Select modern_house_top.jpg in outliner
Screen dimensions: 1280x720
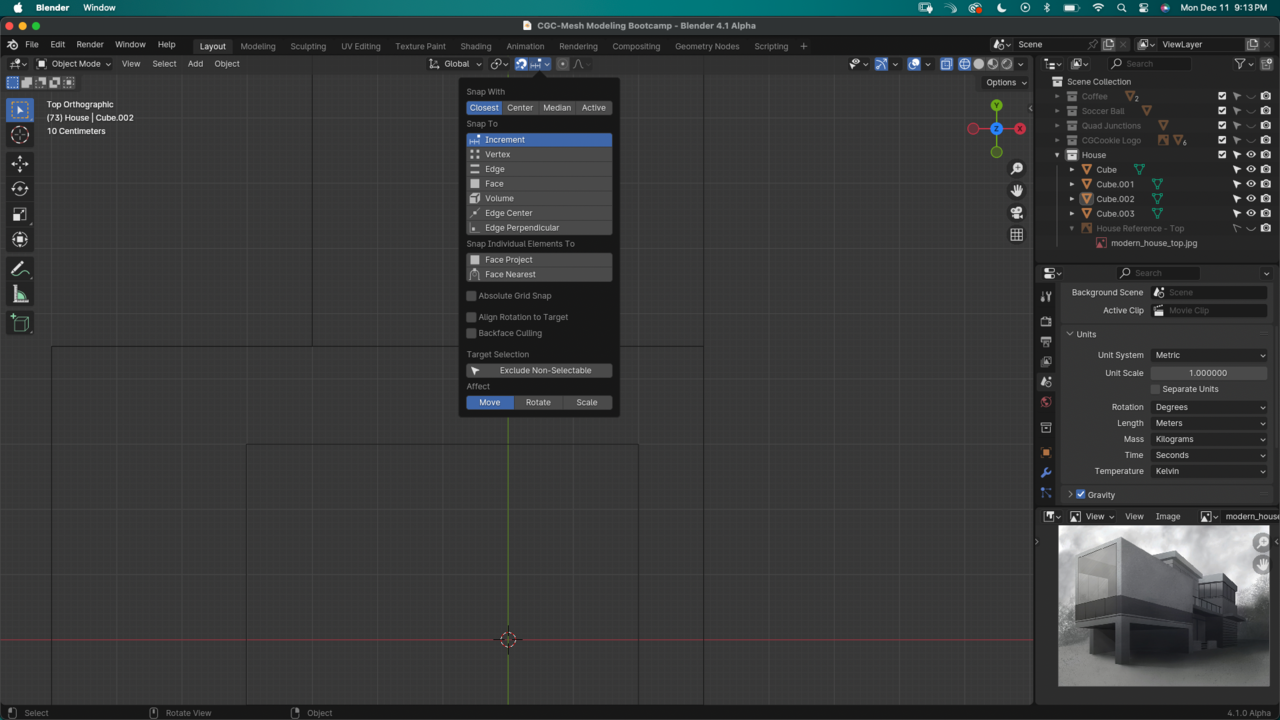pos(1153,243)
